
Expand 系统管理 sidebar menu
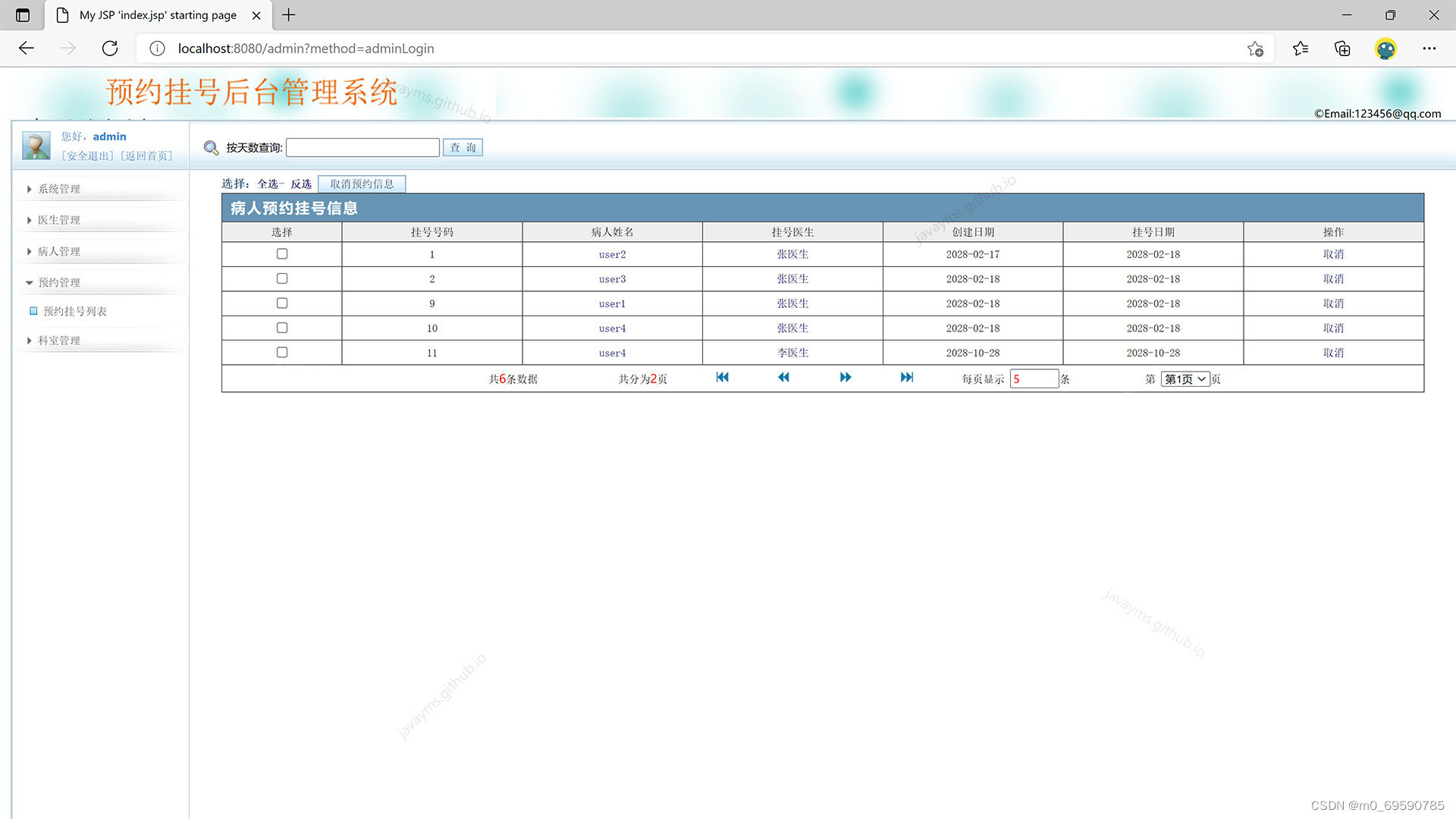59,189
